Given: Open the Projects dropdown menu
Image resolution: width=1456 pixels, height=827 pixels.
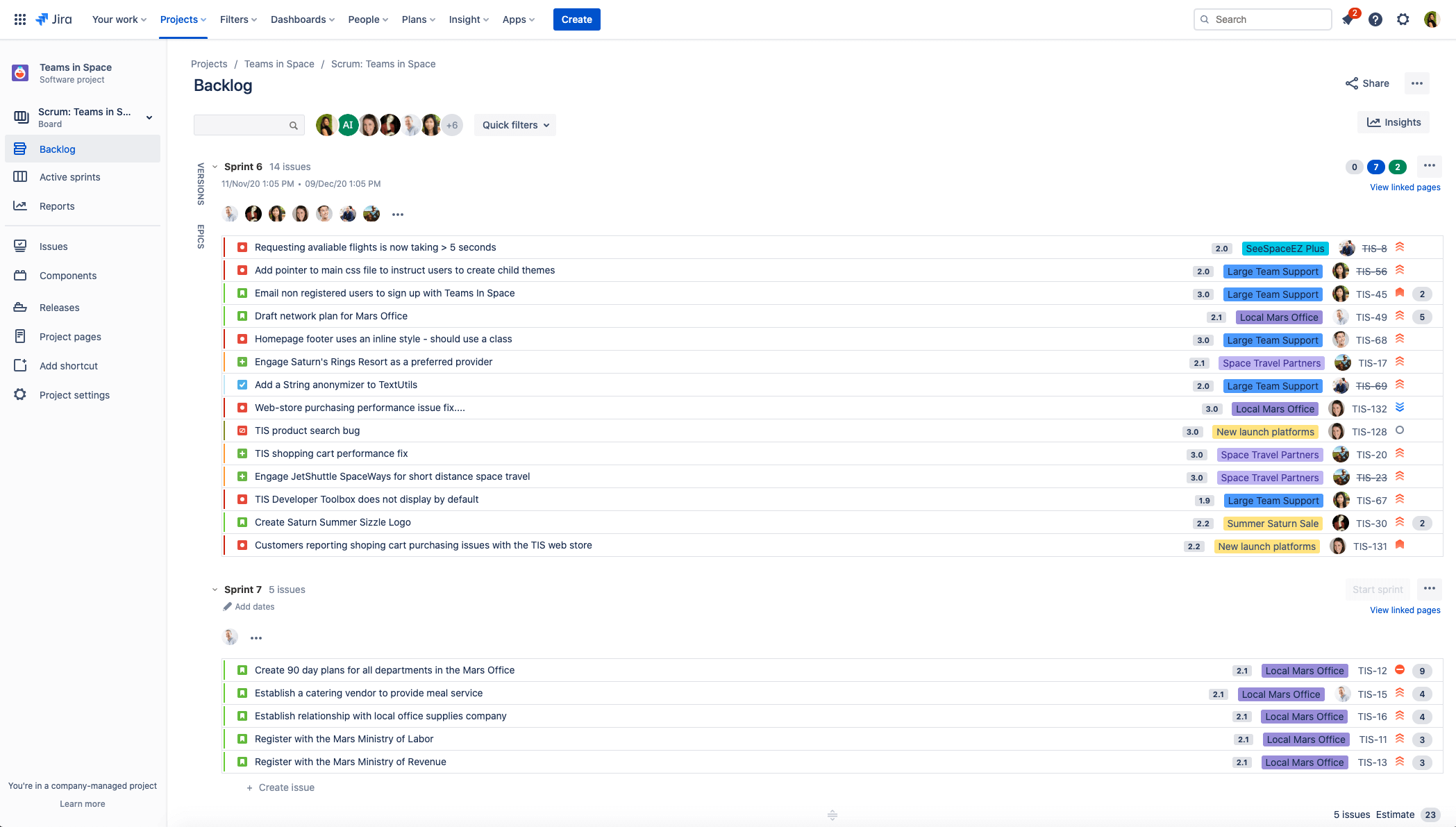Looking at the screenshot, I should point(183,19).
